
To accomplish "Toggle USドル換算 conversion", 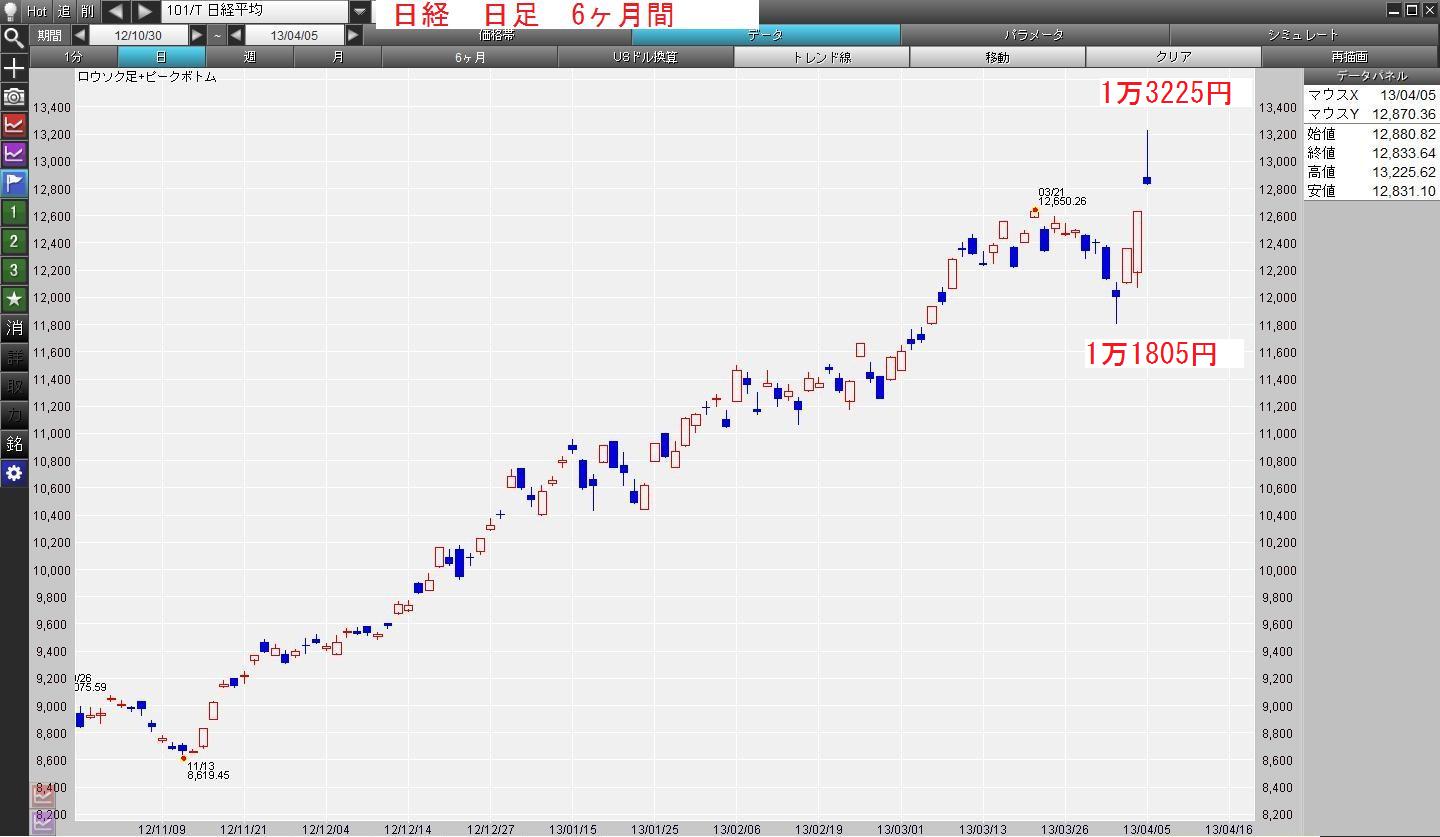I will pos(645,57).
